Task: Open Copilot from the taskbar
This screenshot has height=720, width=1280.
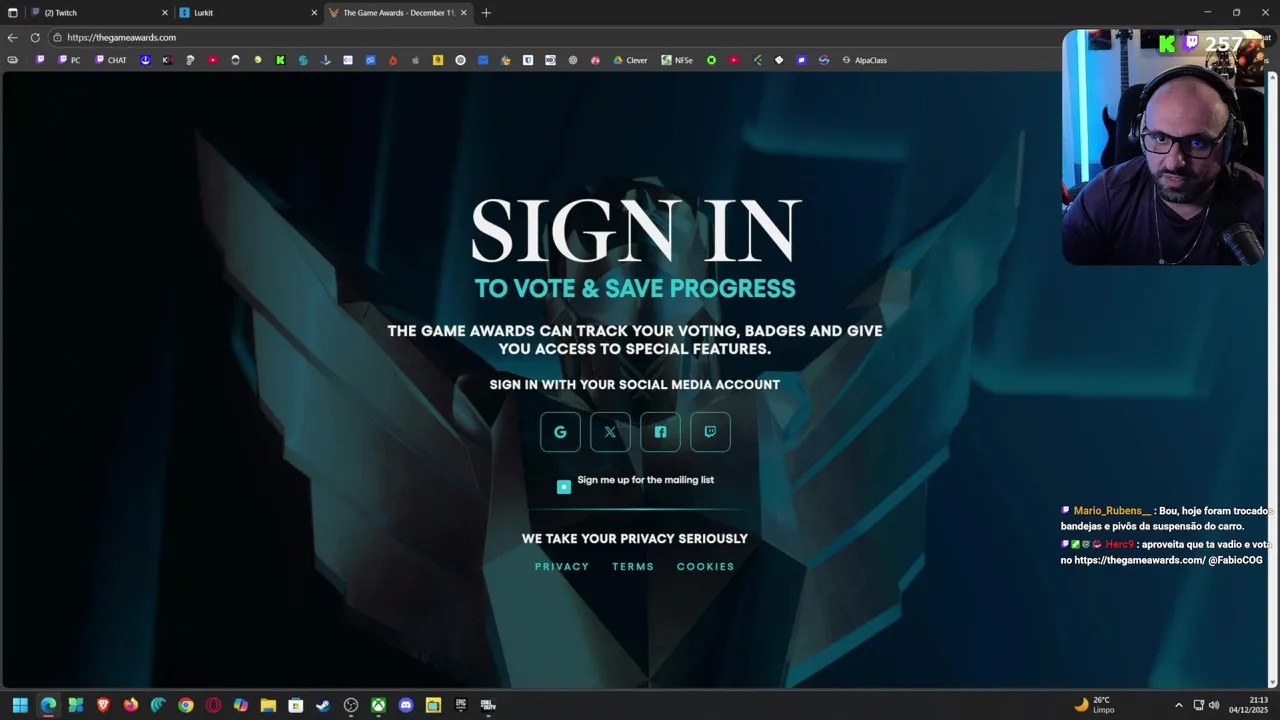Action: (241, 705)
